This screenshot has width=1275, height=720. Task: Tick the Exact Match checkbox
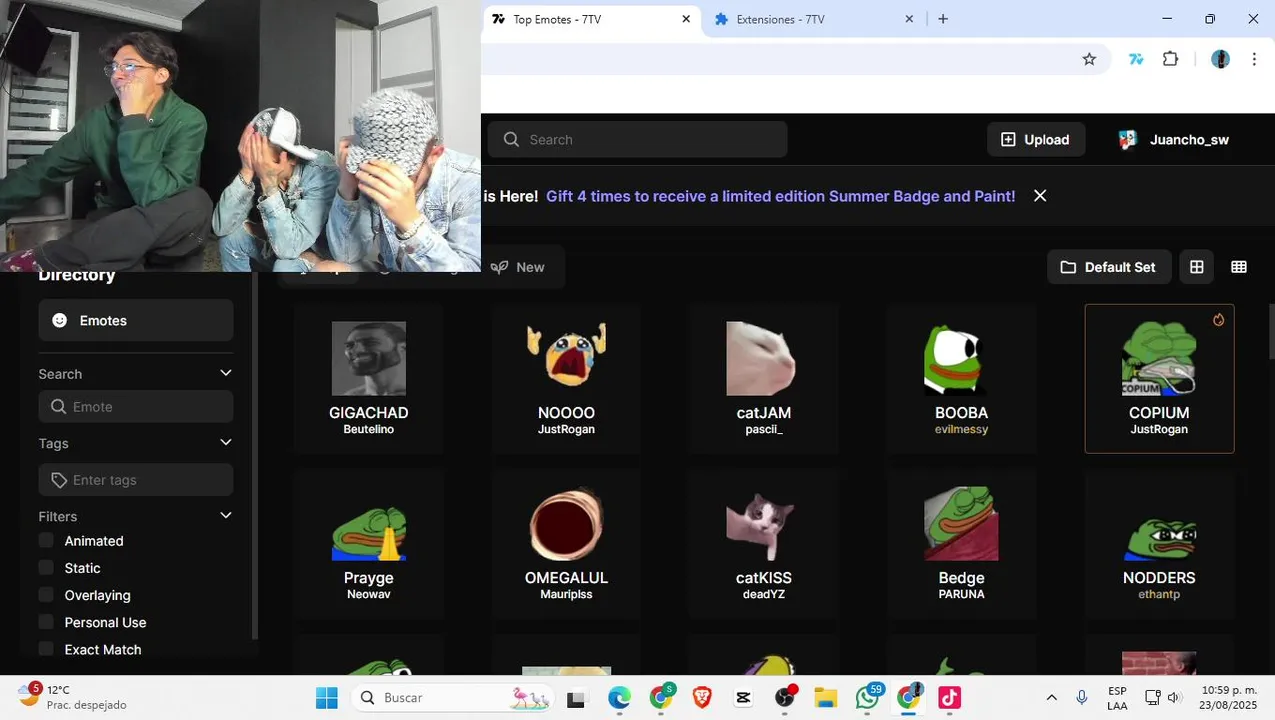[x=46, y=649]
